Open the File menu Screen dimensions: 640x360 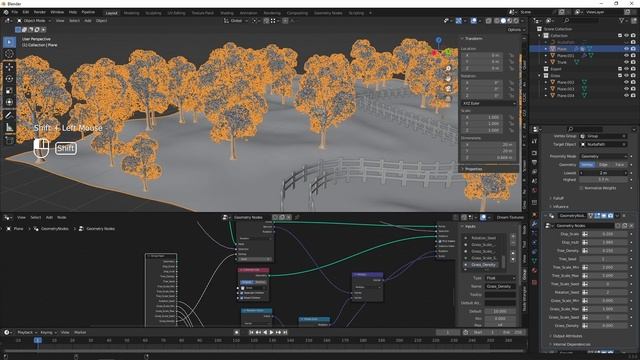pos(15,12)
